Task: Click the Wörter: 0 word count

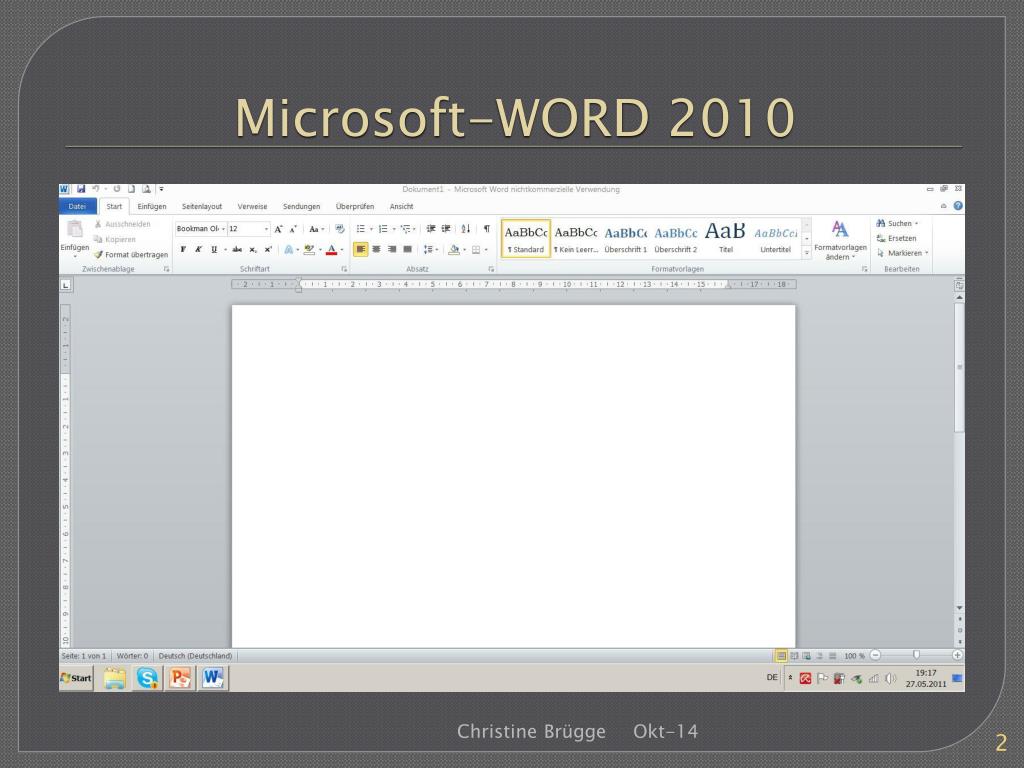Action: (132, 656)
